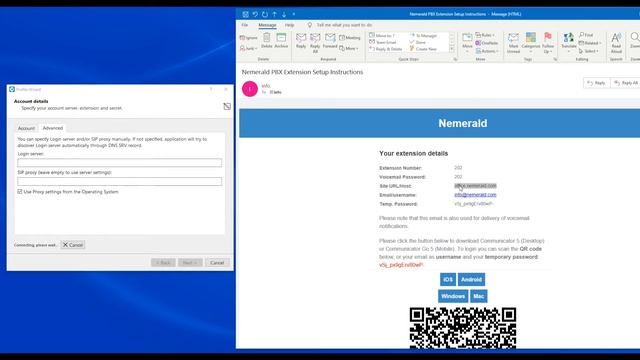Click the Android download button

pyautogui.click(x=471, y=280)
